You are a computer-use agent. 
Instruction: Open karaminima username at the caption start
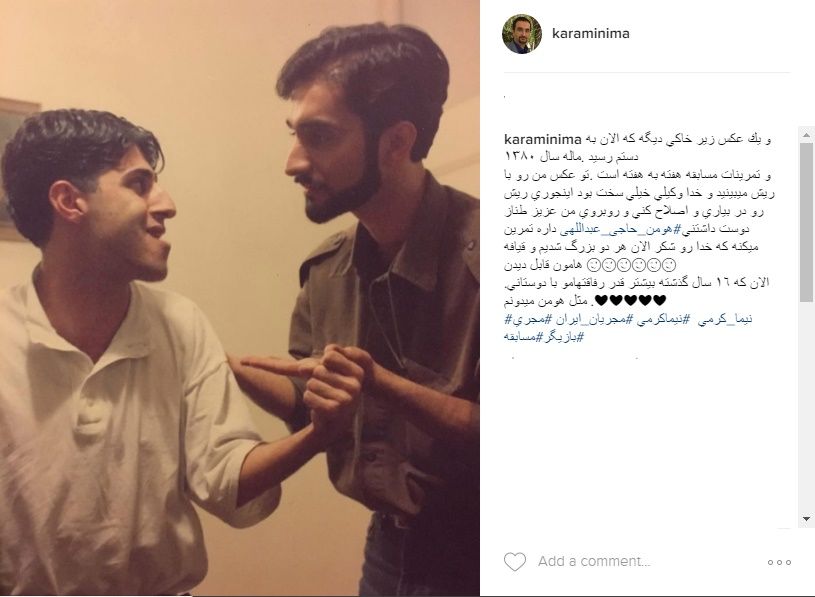click(543, 139)
